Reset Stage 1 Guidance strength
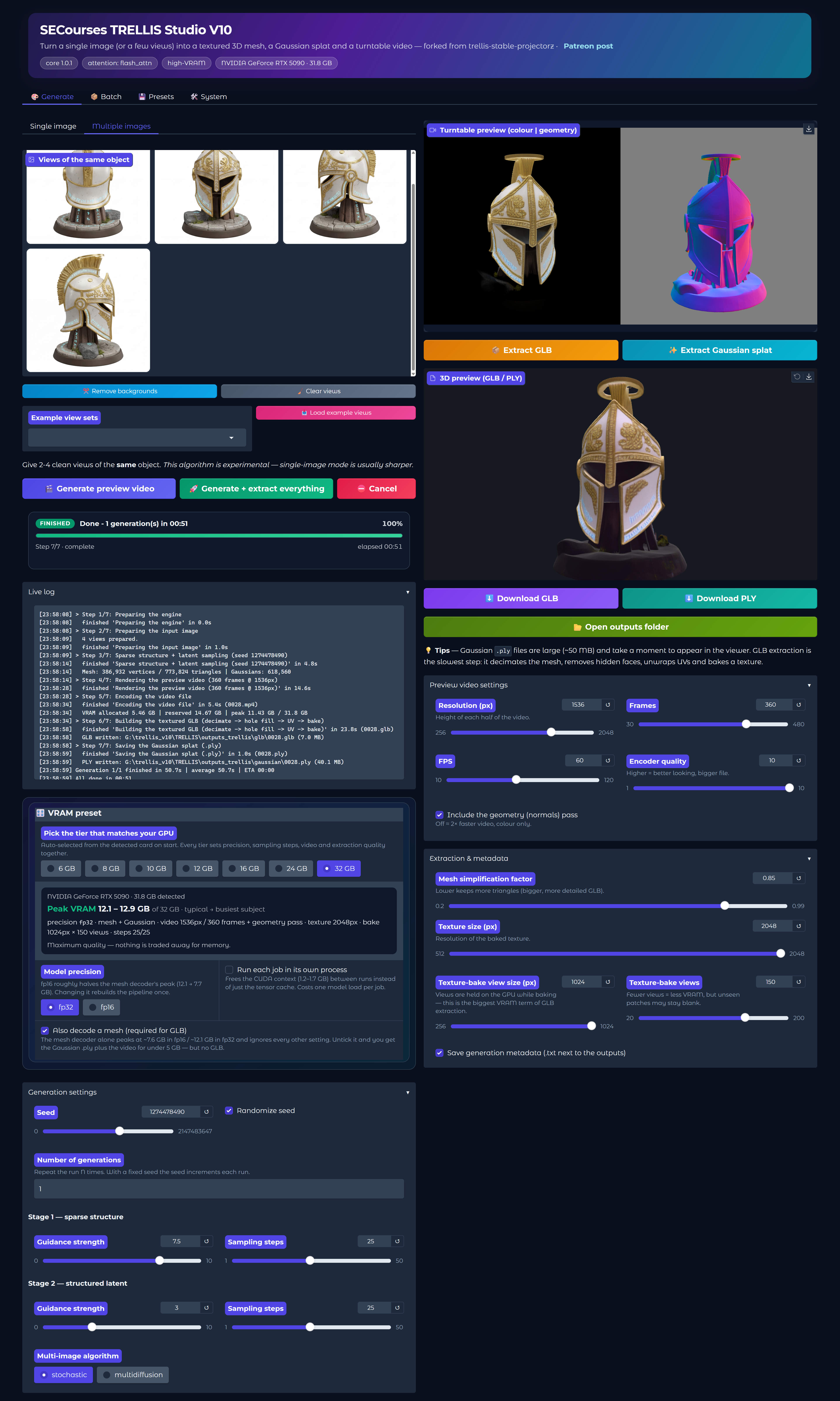The height and width of the screenshot is (1401, 840). [x=207, y=1241]
